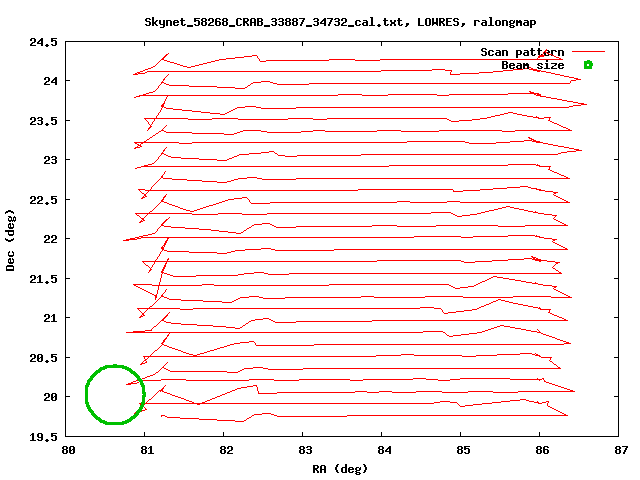640x480 pixels.
Task: Click the y-axis tick label 22
Action: coord(51,239)
